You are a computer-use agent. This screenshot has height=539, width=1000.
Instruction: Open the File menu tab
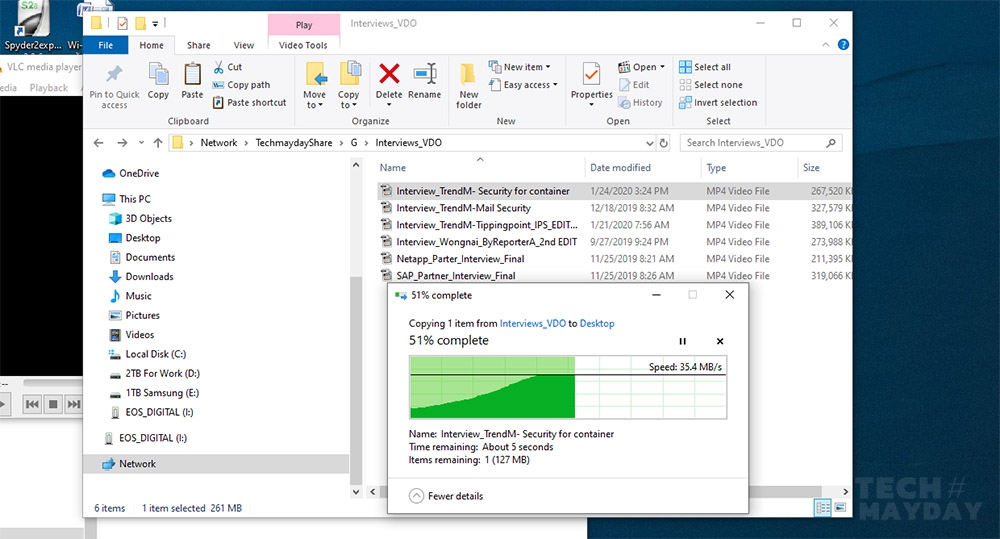(x=106, y=45)
